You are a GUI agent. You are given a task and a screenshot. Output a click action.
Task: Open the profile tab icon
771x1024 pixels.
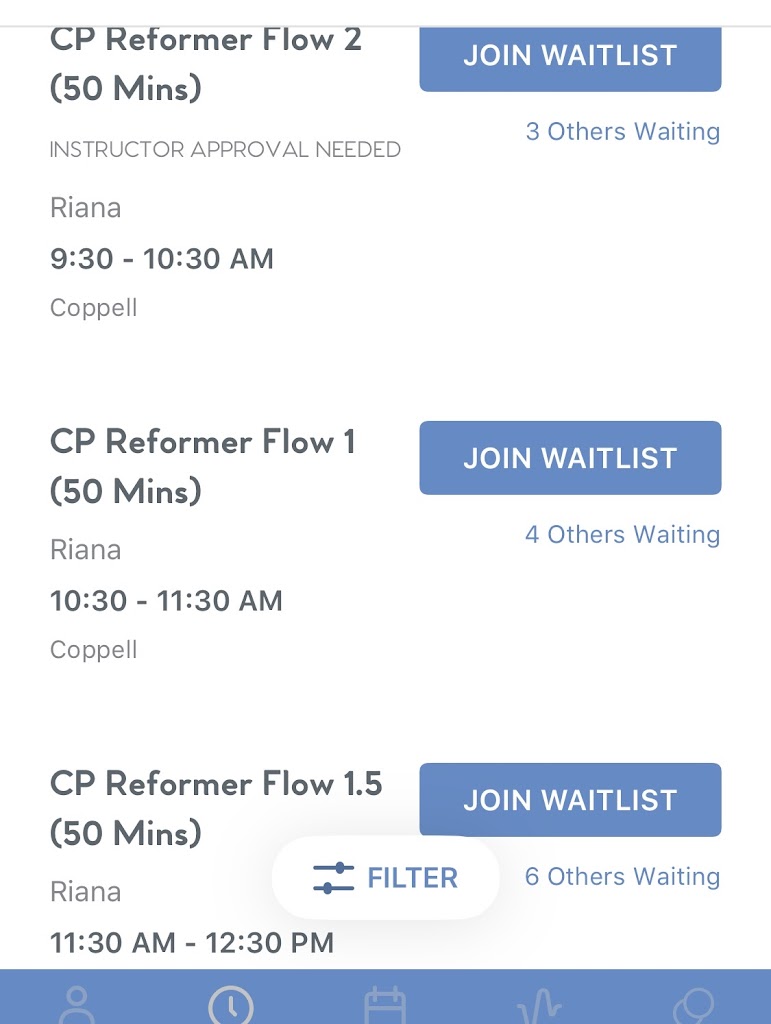(77, 1004)
